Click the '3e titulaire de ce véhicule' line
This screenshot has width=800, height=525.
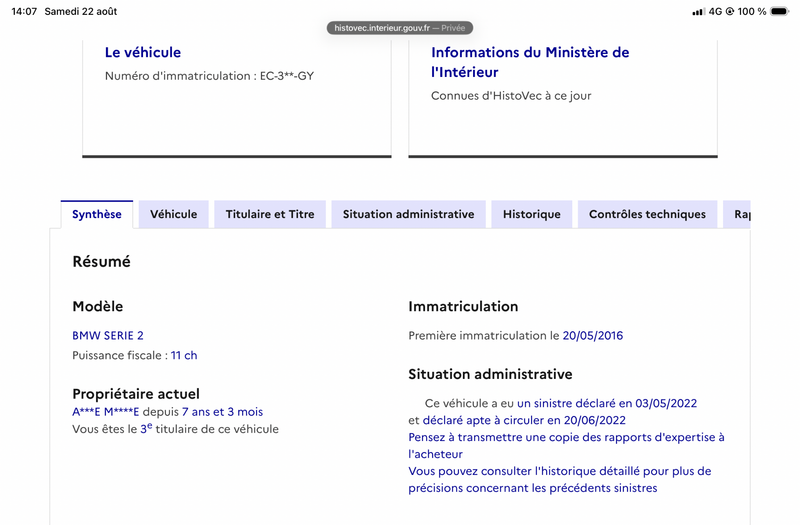tap(176, 429)
